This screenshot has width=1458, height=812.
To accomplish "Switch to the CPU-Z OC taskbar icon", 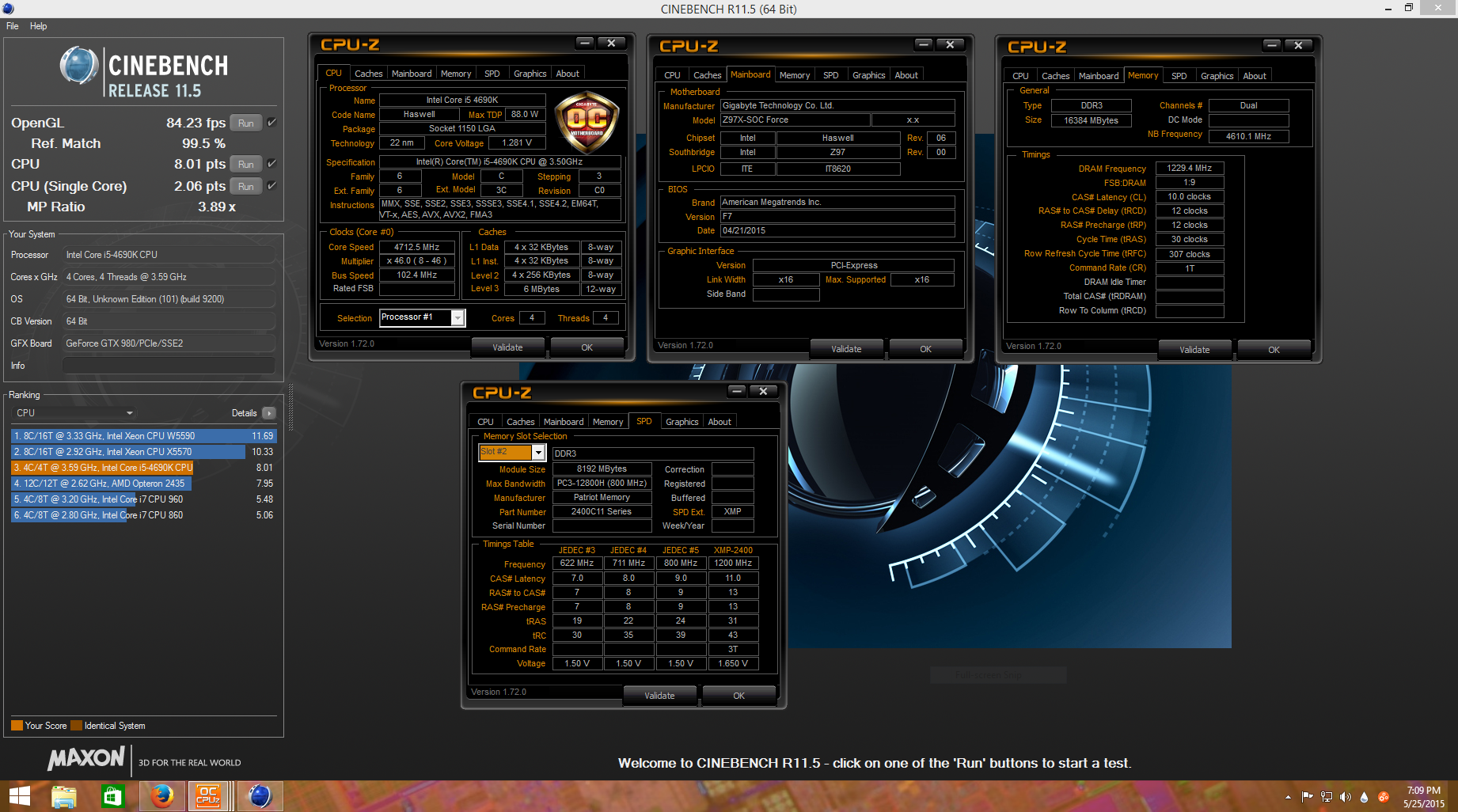I will coord(208,796).
